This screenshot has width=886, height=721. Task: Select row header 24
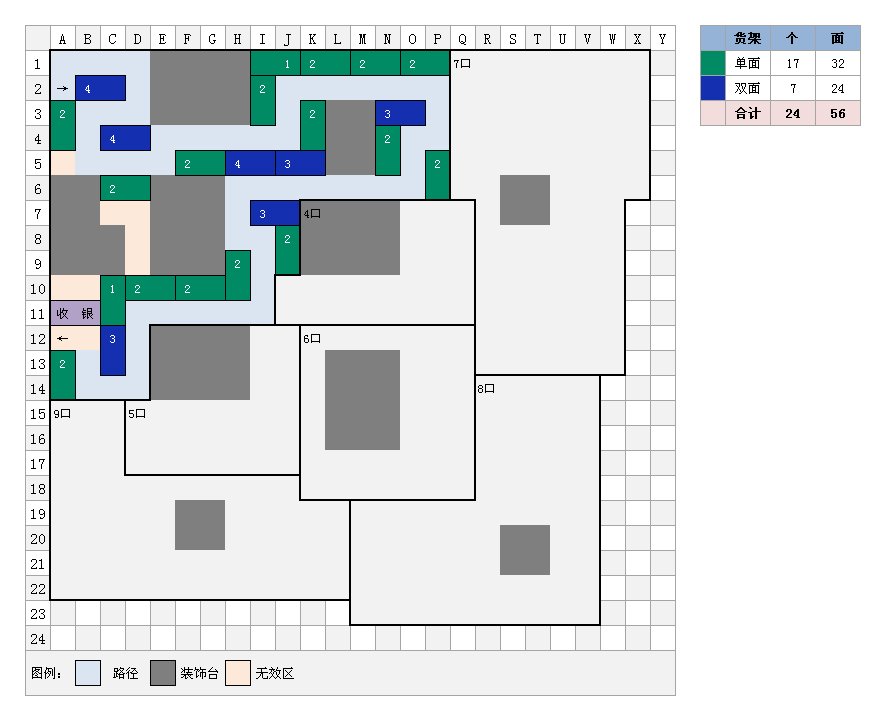coord(38,638)
